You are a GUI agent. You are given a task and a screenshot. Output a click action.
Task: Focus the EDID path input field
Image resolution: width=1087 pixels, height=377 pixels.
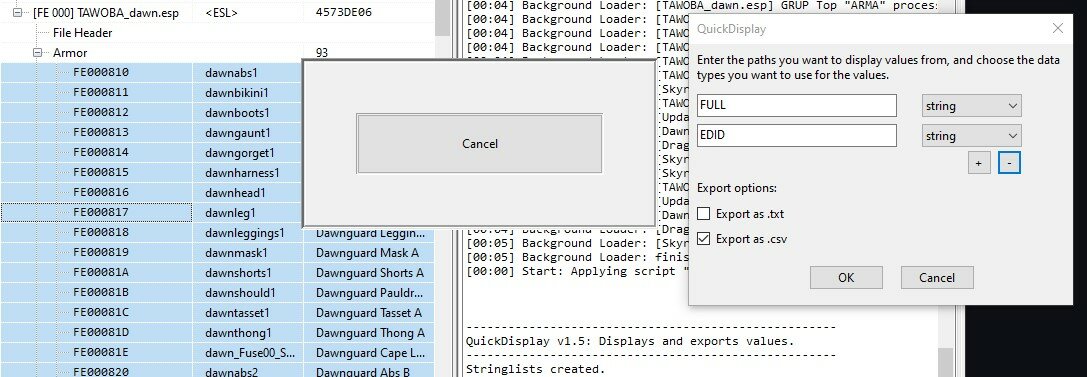point(797,136)
